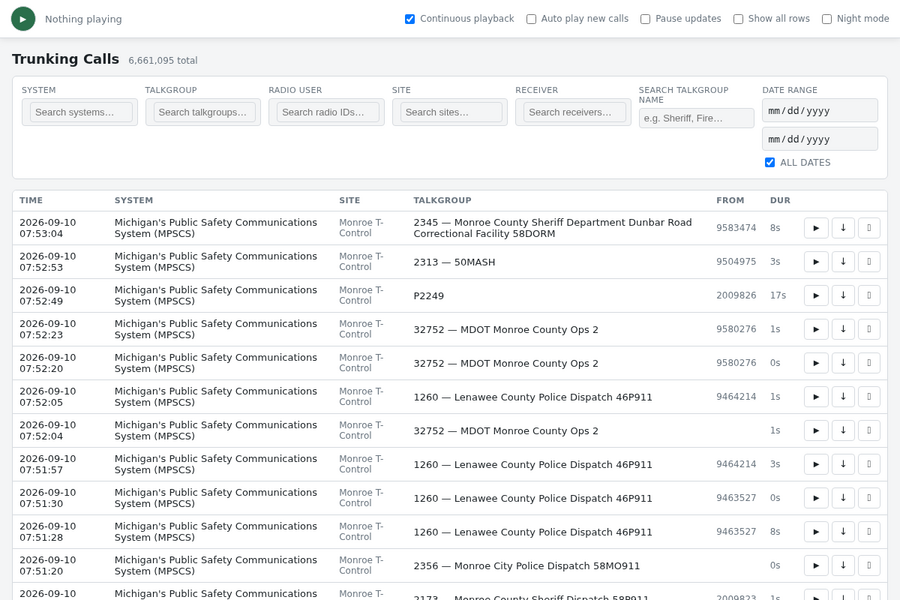Click radio ID 9464214 in the 07:51:57 row
900x600 pixels.
(736, 464)
